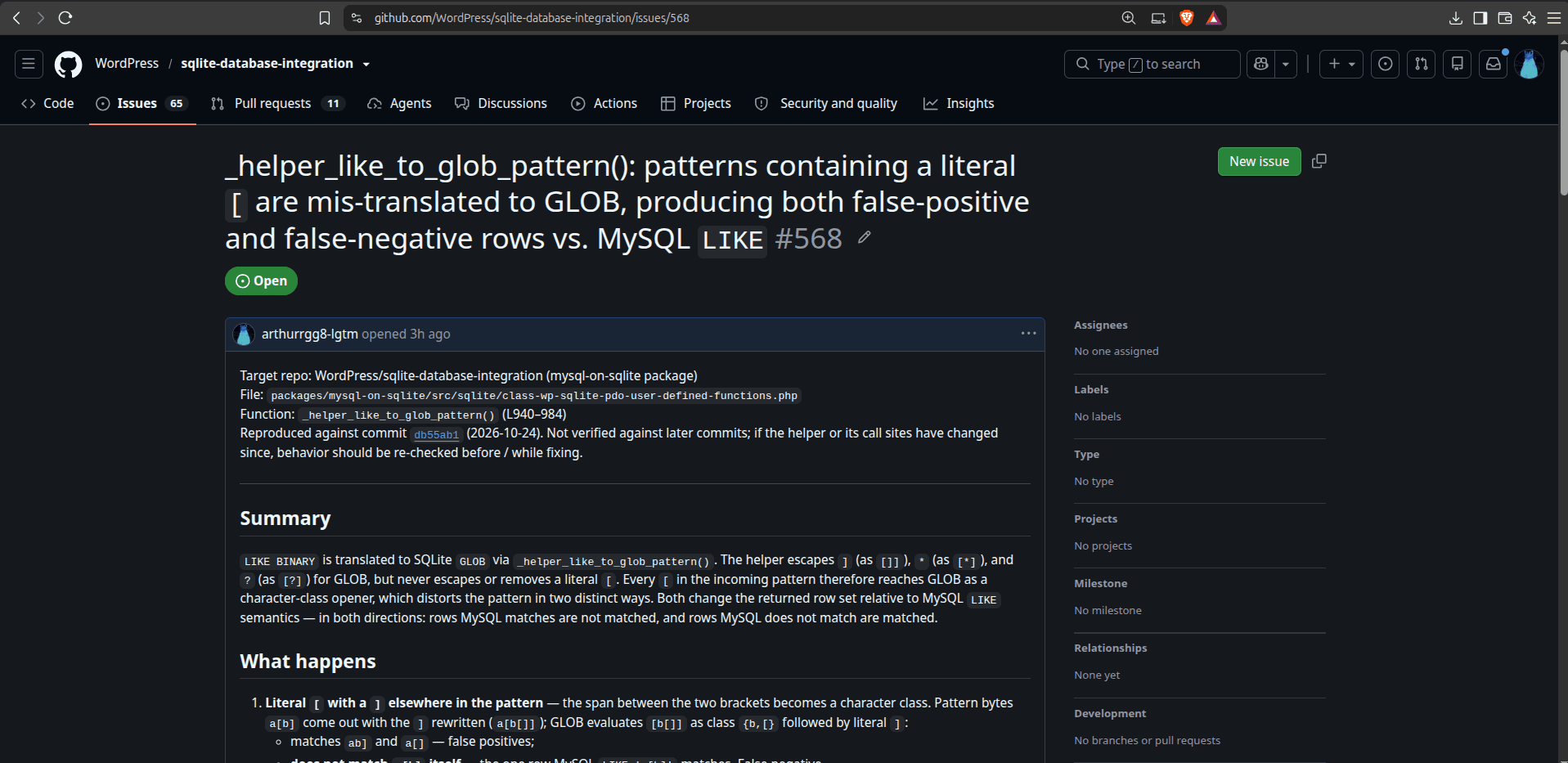The image size is (1568, 763).
Task: Open the Brave wallet
Action: (1505, 18)
